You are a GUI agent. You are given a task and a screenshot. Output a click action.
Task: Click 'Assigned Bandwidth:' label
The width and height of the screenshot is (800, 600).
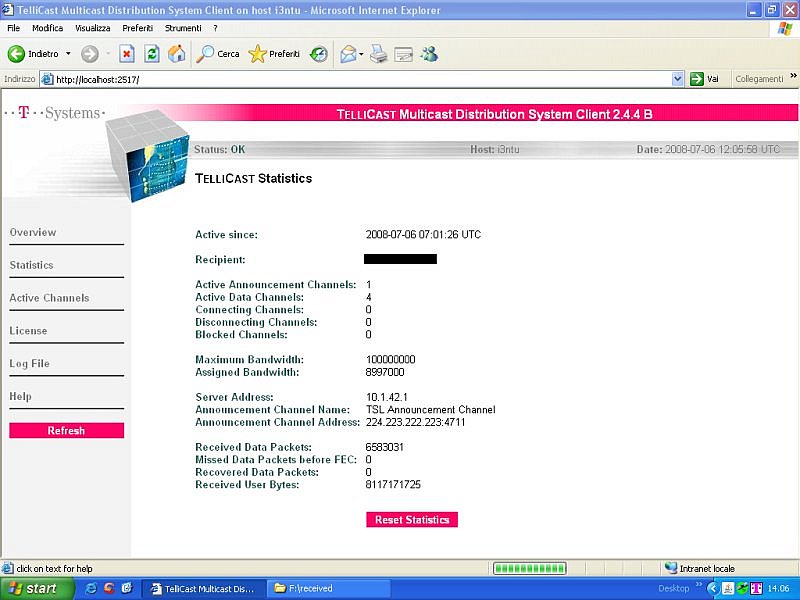pos(247,372)
